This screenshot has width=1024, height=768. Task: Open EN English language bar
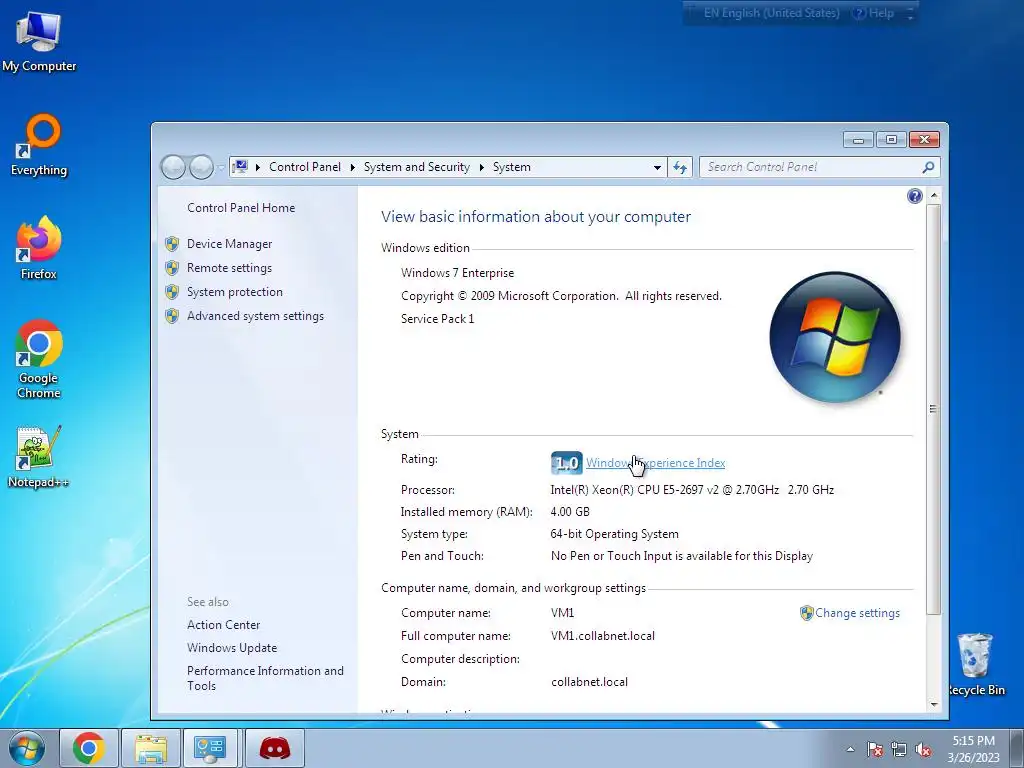coord(771,13)
